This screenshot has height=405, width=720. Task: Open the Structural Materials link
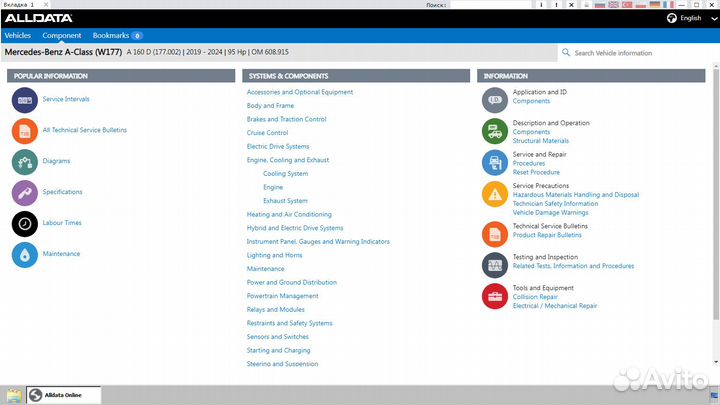pos(541,141)
